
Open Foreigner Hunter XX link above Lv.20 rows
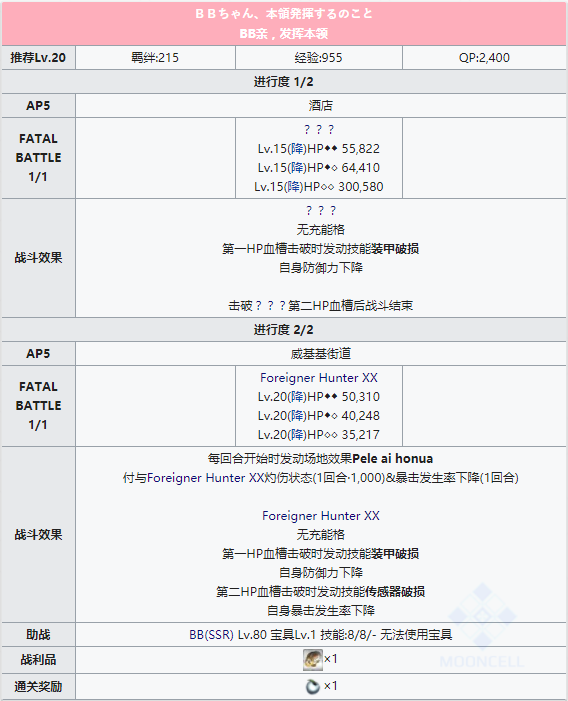click(x=319, y=378)
